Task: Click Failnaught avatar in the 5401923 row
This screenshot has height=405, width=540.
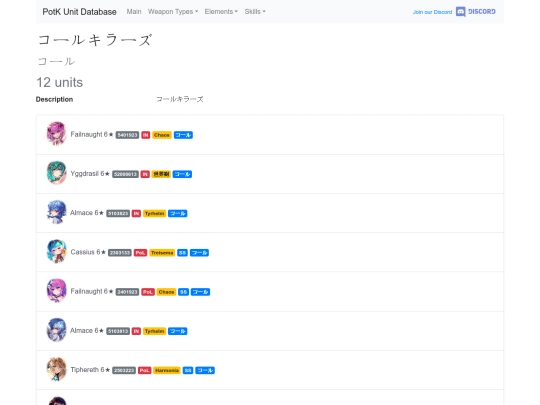Action: (x=56, y=134)
